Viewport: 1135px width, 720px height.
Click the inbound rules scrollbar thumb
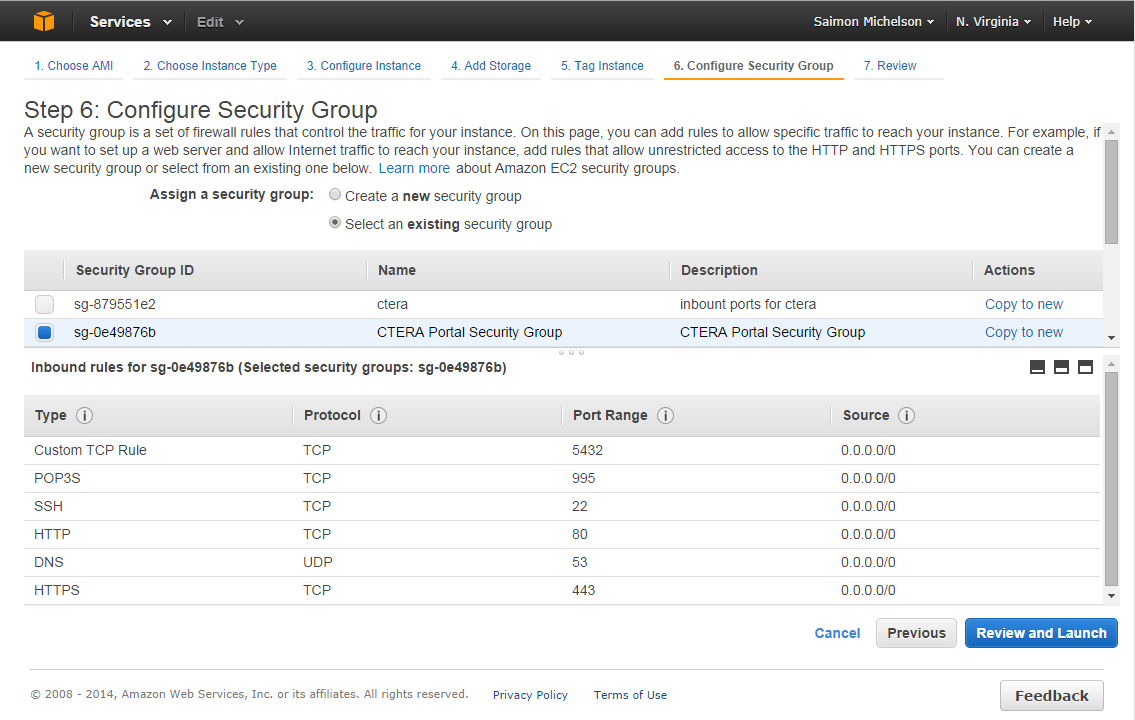(x=1111, y=478)
